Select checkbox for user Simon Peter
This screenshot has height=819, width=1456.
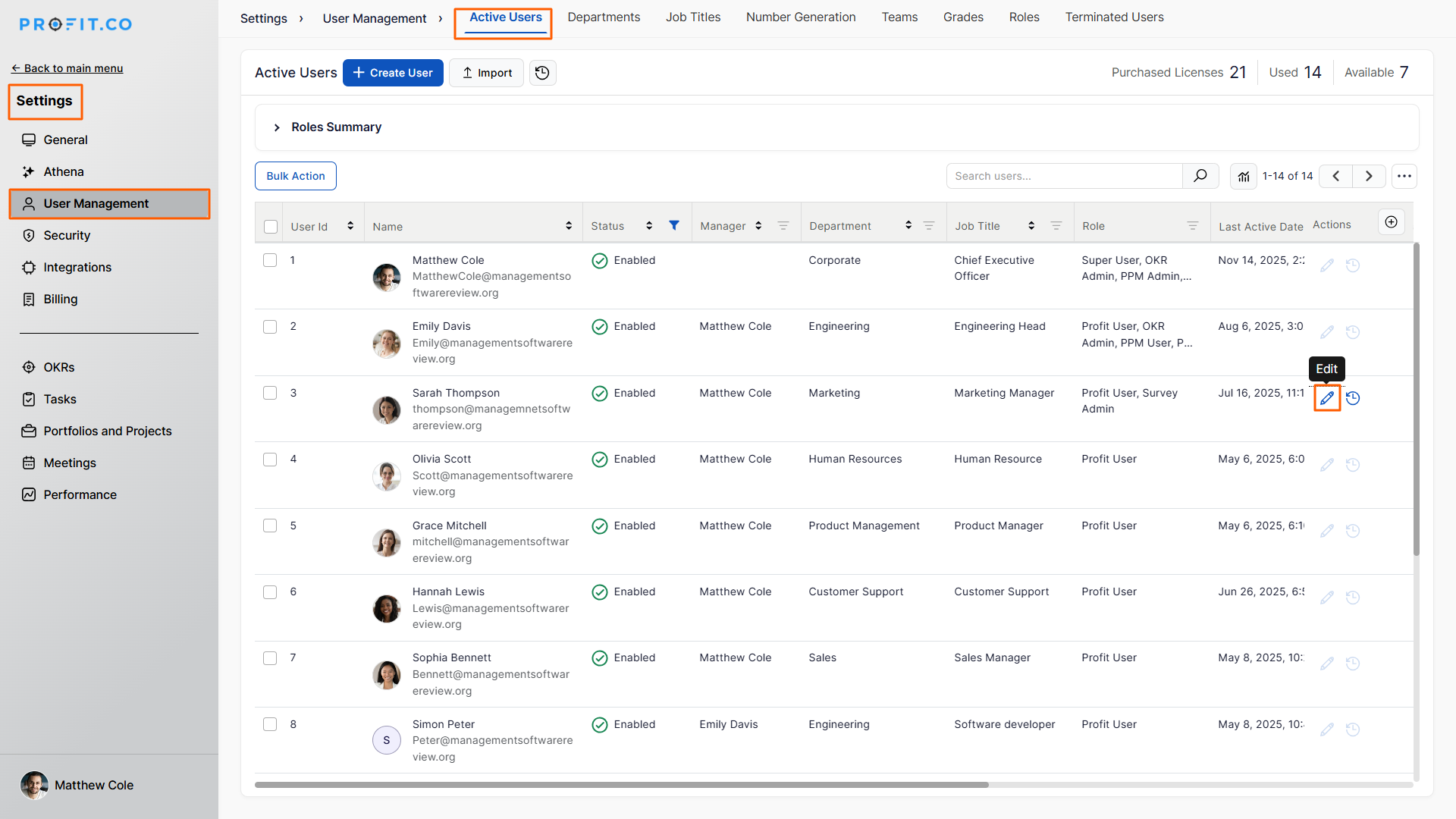tap(270, 724)
